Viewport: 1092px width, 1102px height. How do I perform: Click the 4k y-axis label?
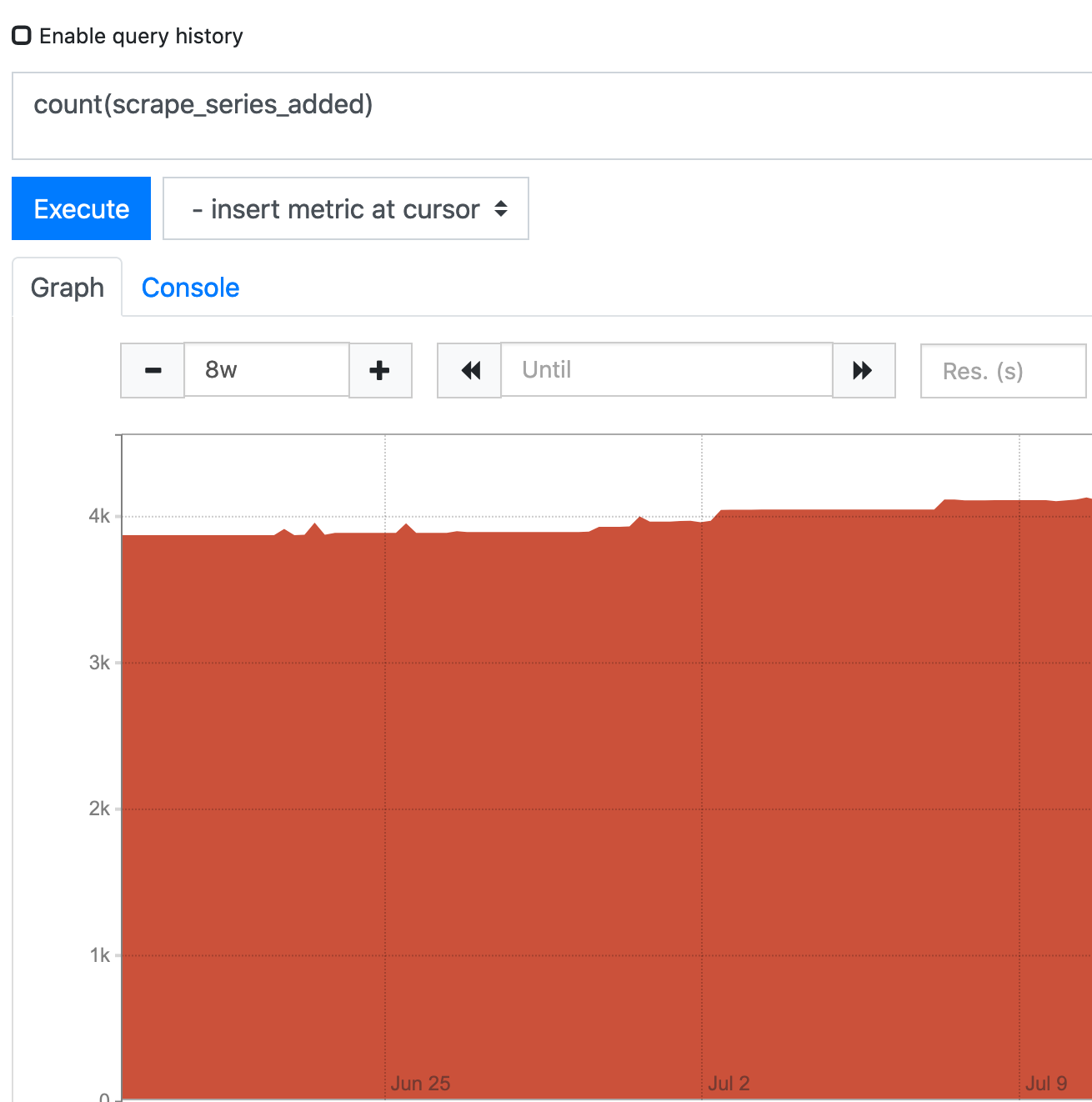pyautogui.click(x=99, y=516)
